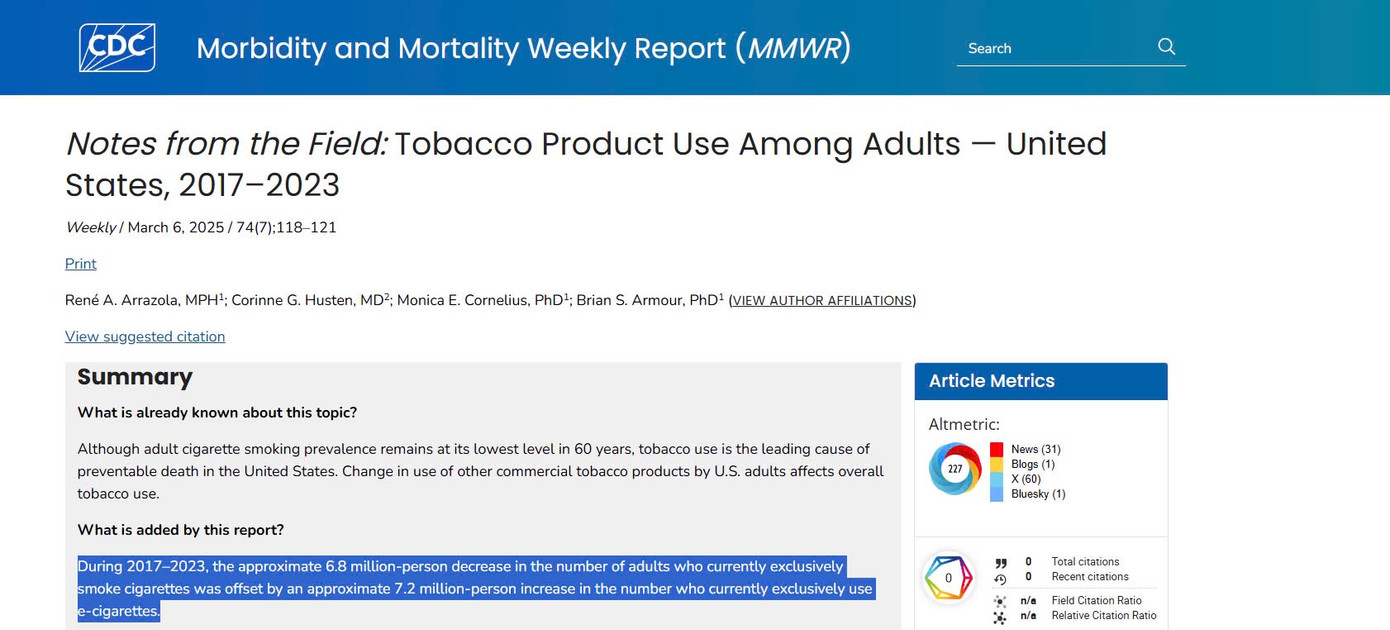
Task: Click the search magnifier icon
Action: [x=1166, y=47]
